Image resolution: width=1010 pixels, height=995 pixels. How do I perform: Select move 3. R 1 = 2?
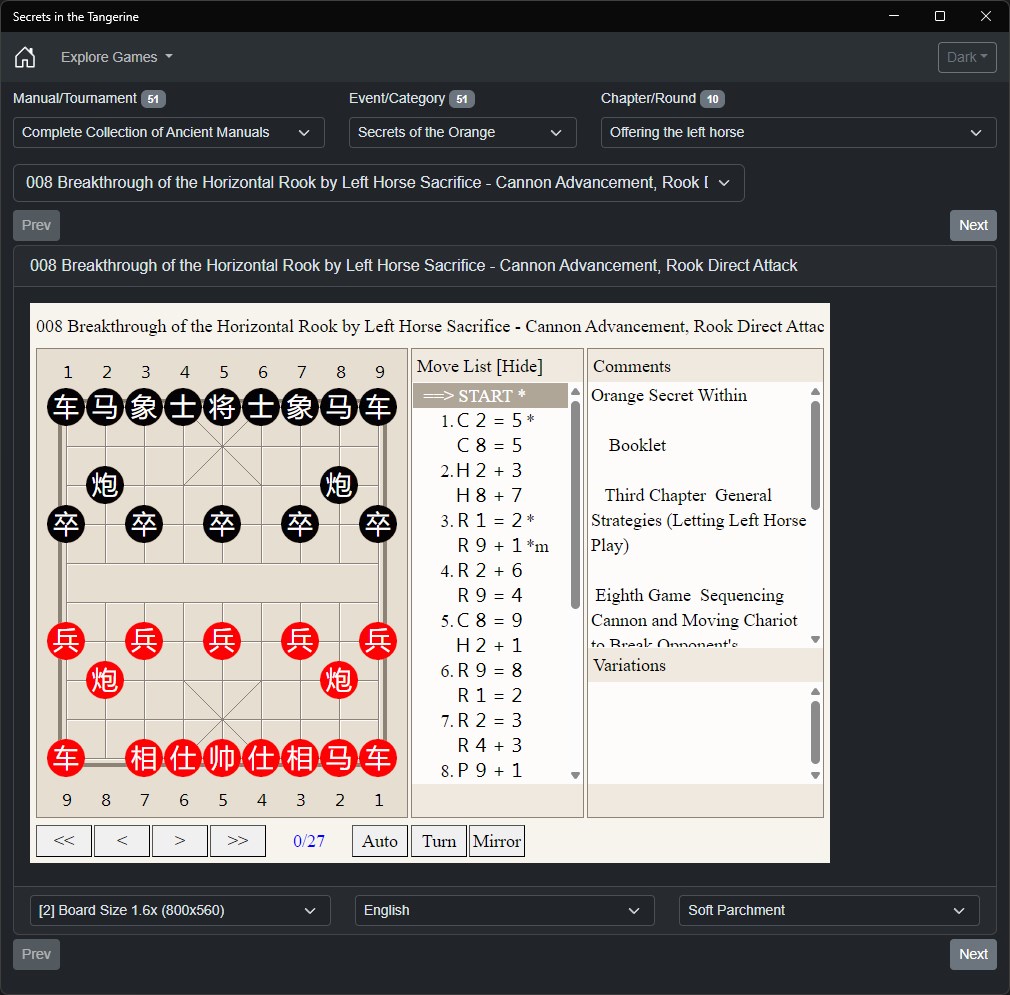click(488, 520)
